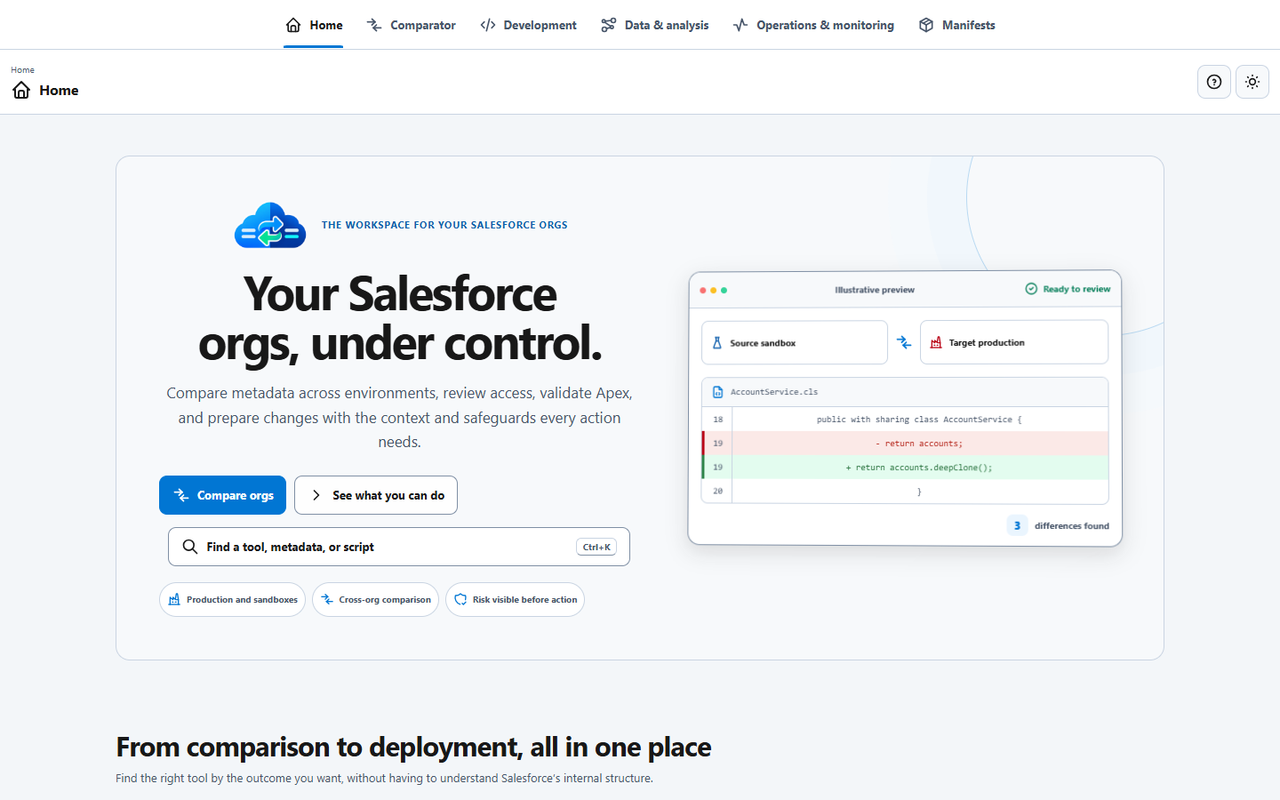This screenshot has height=800, width=1280.
Task: Open the Development tab
Action: tap(528, 25)
